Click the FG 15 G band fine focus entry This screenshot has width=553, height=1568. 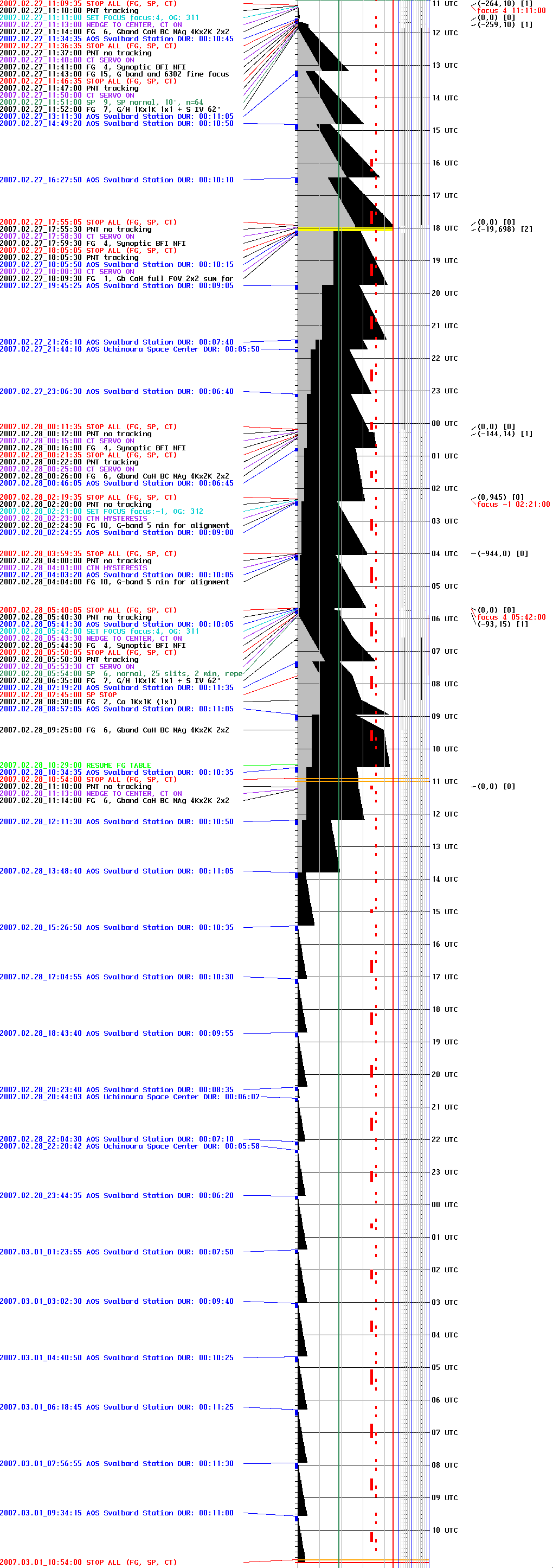click(x=114, y=74)
